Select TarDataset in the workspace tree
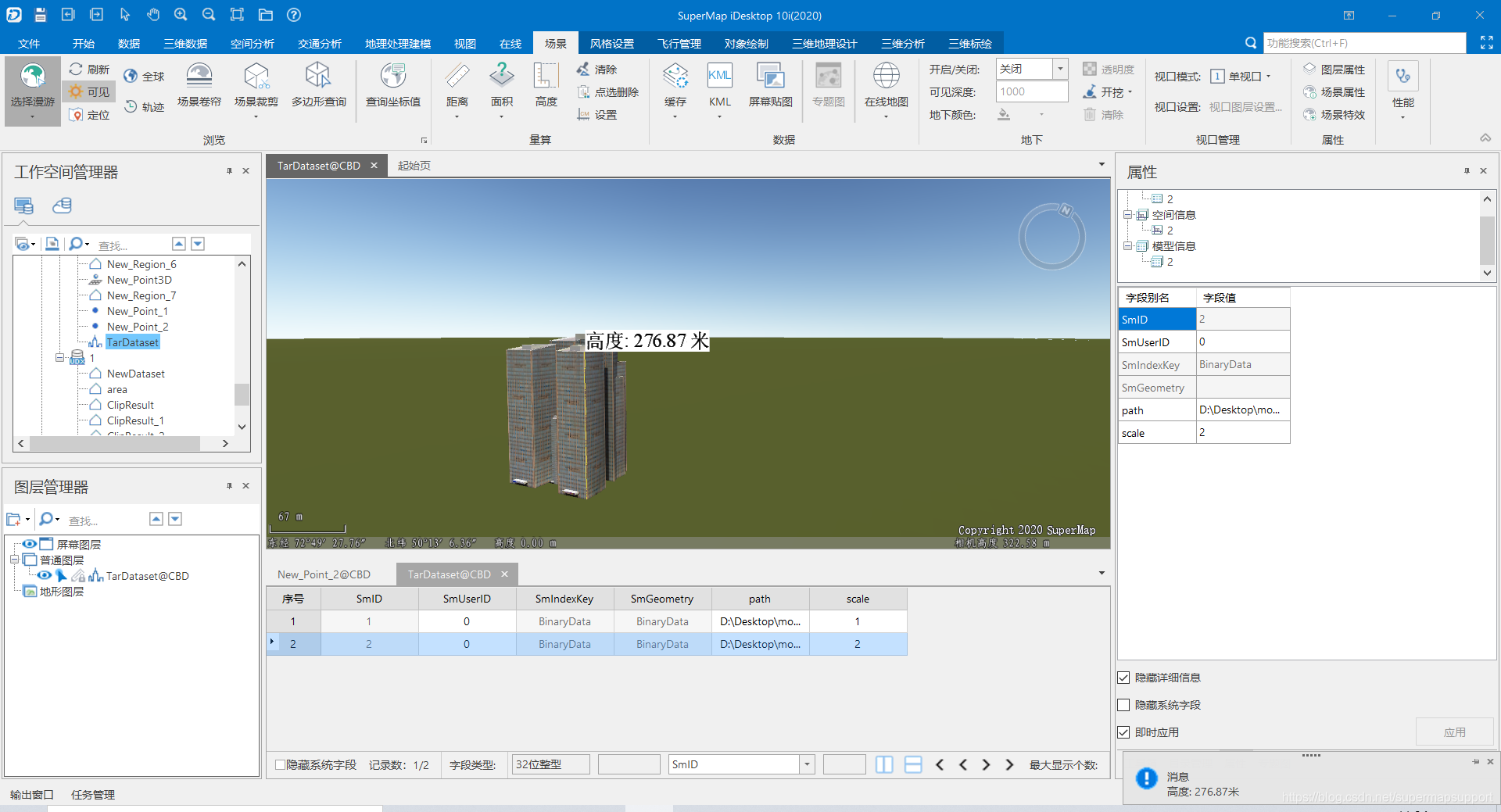The height and width of the screenshot is (812, 1501). point(132,342)
